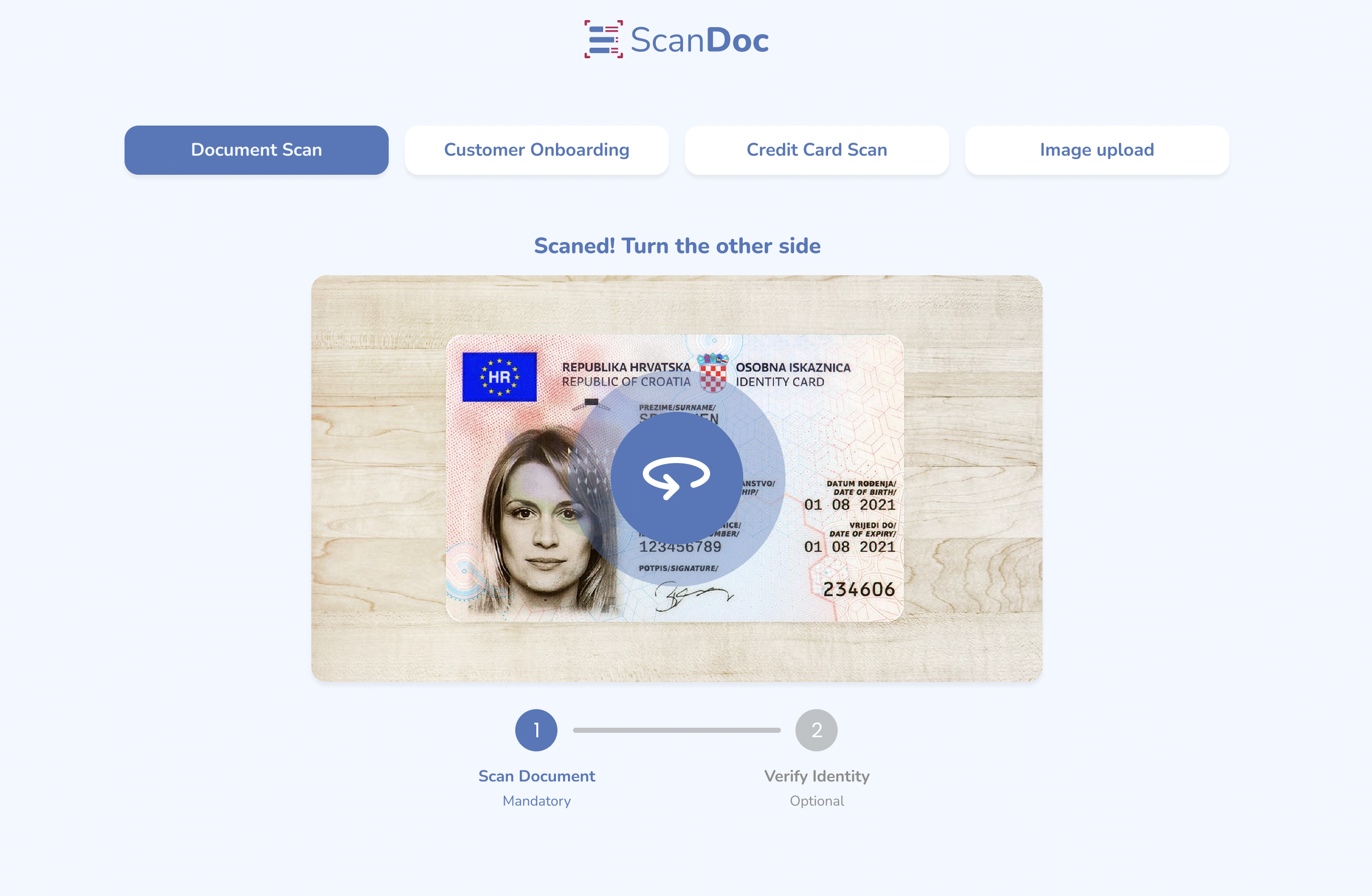This screenshot has width=1372, height=896.
Task: Click the step 2 Verify Identity indicator
Action: click(817, 730)
